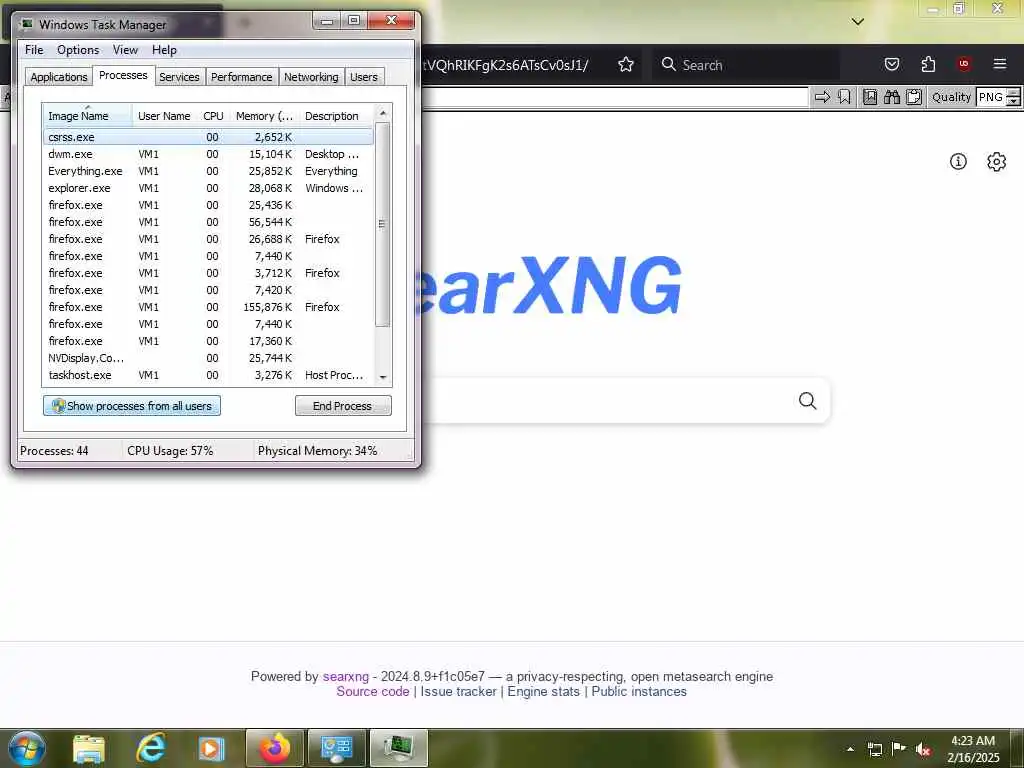Open the Engine stats link
1024x768 pixels.
(x=543, y=692)
